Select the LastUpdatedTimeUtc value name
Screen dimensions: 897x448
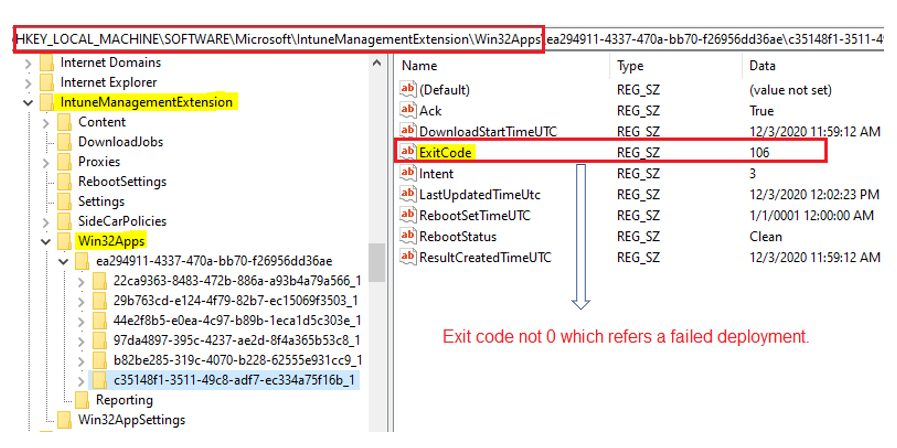tap(480, 195)
